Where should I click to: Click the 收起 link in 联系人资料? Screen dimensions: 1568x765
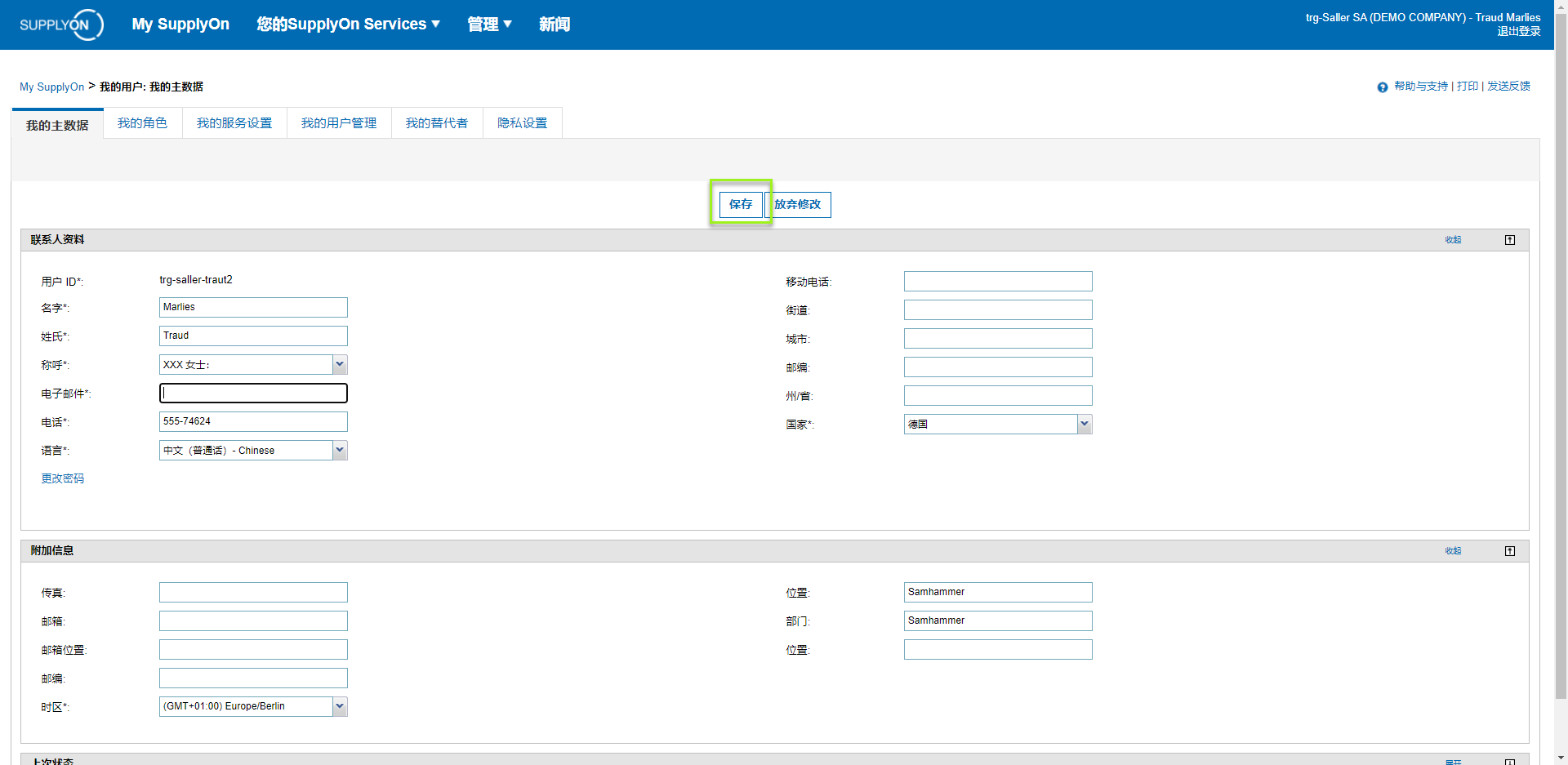pyautogui.click(x=1453, y=240)
